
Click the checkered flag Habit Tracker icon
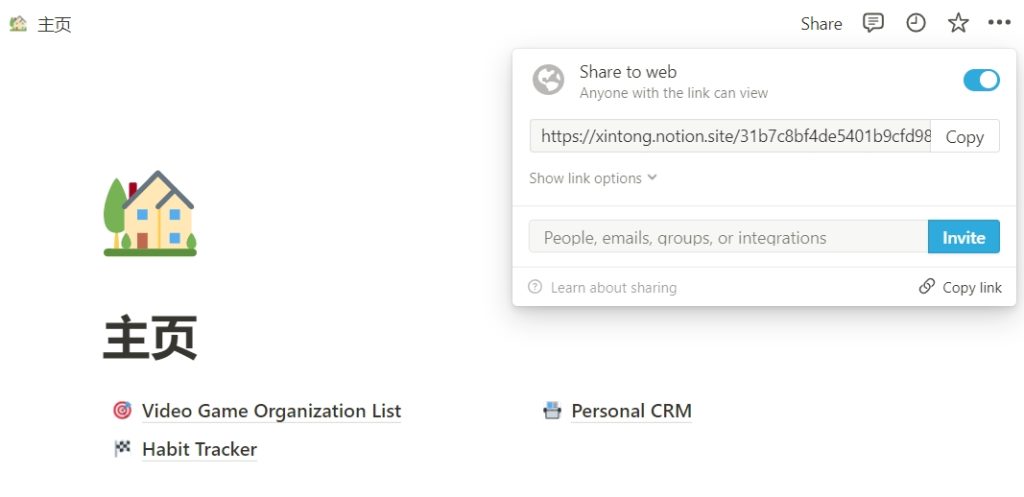(122, 449)
